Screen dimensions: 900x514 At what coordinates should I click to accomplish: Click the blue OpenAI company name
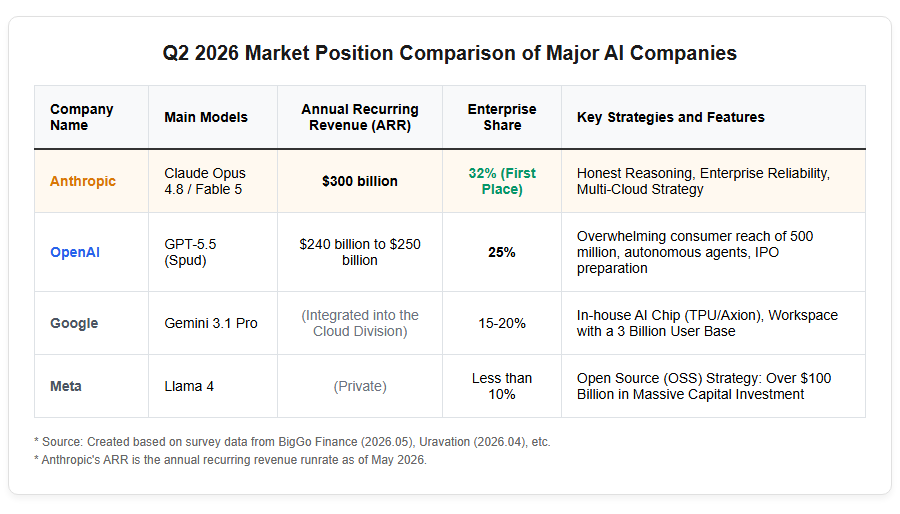(x=75, y=252)
